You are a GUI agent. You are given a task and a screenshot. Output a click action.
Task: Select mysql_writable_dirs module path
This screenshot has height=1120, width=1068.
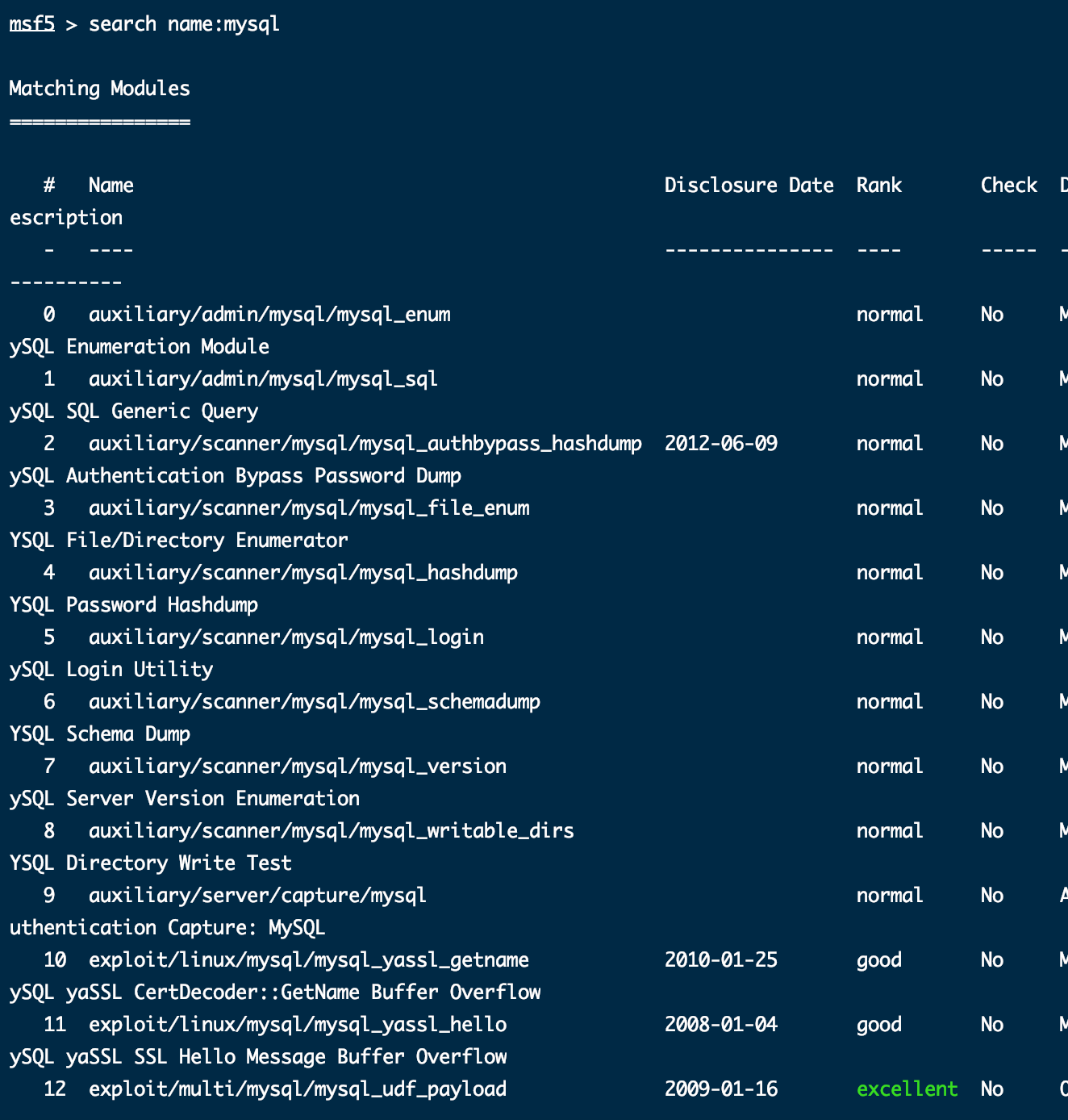click(x=332, y=831)
